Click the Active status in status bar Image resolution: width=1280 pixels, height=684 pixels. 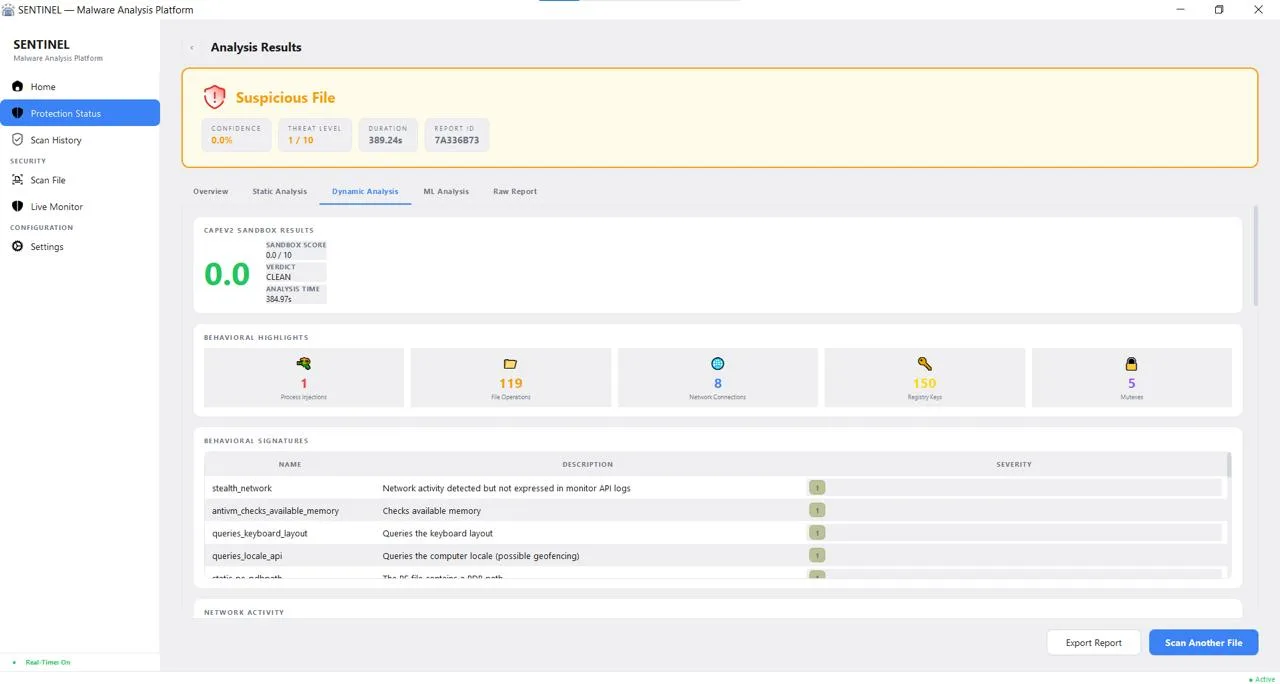pos(1262,678)
